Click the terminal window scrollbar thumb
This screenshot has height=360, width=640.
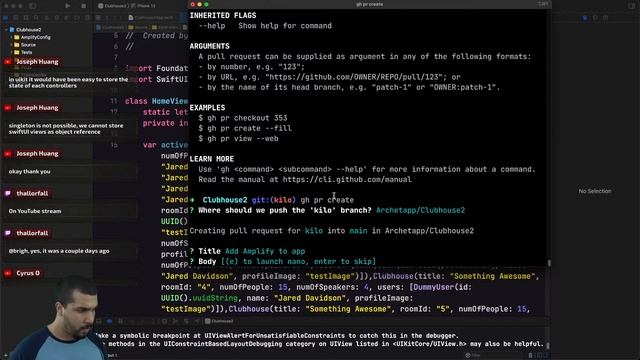click(549, 263)
